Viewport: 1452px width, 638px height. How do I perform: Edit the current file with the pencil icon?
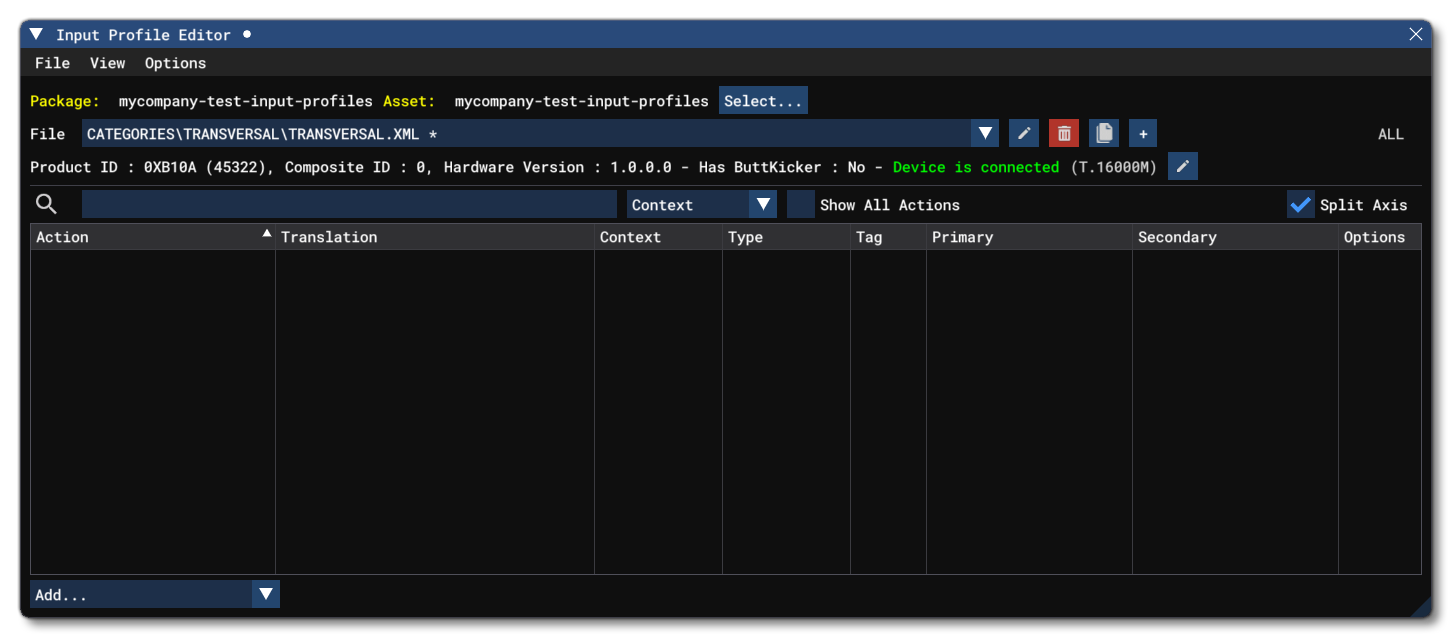[1023, 133]
